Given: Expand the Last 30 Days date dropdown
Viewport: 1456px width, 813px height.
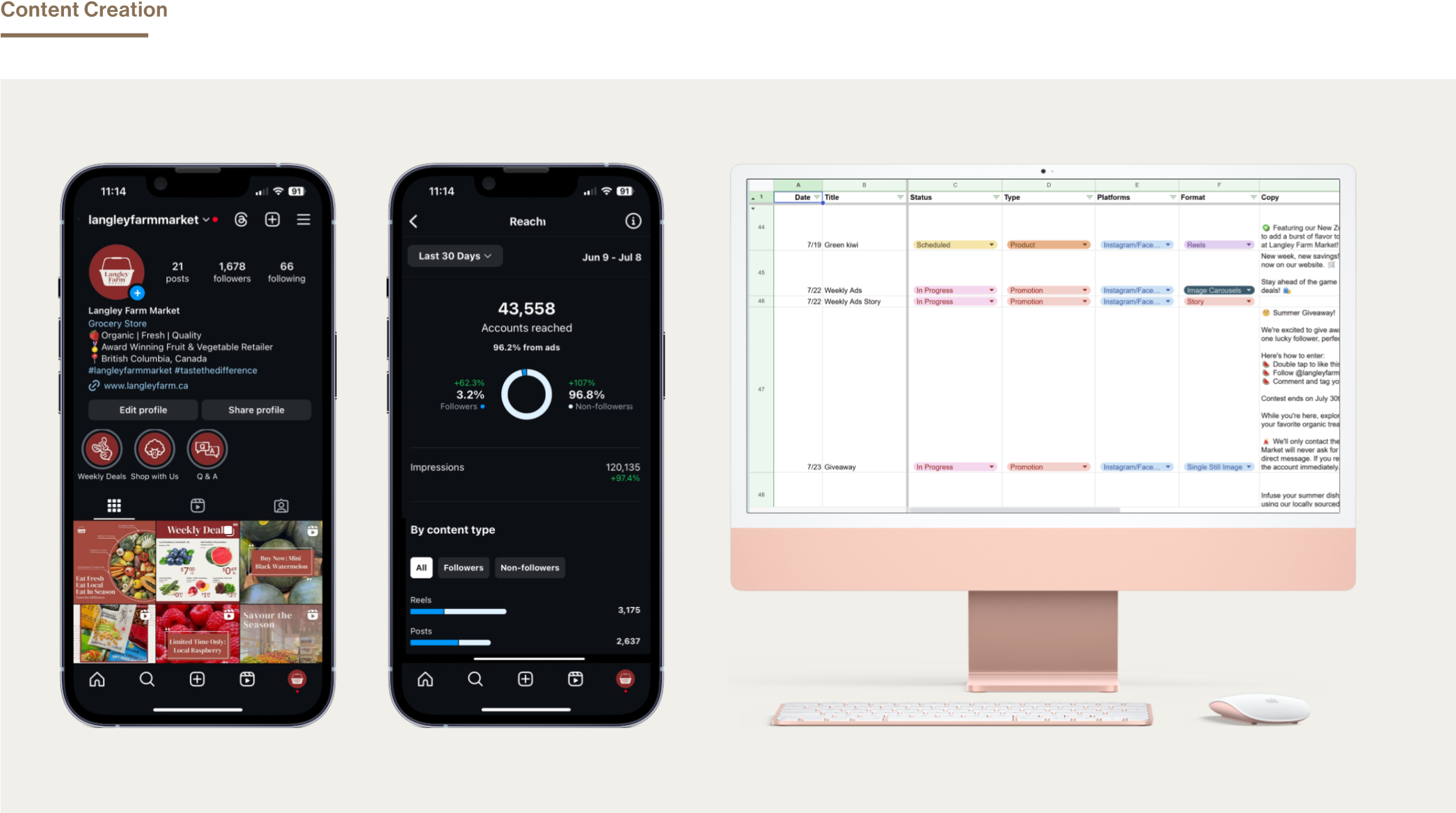Looking at the screenshot, I should (x=454, y=256).
